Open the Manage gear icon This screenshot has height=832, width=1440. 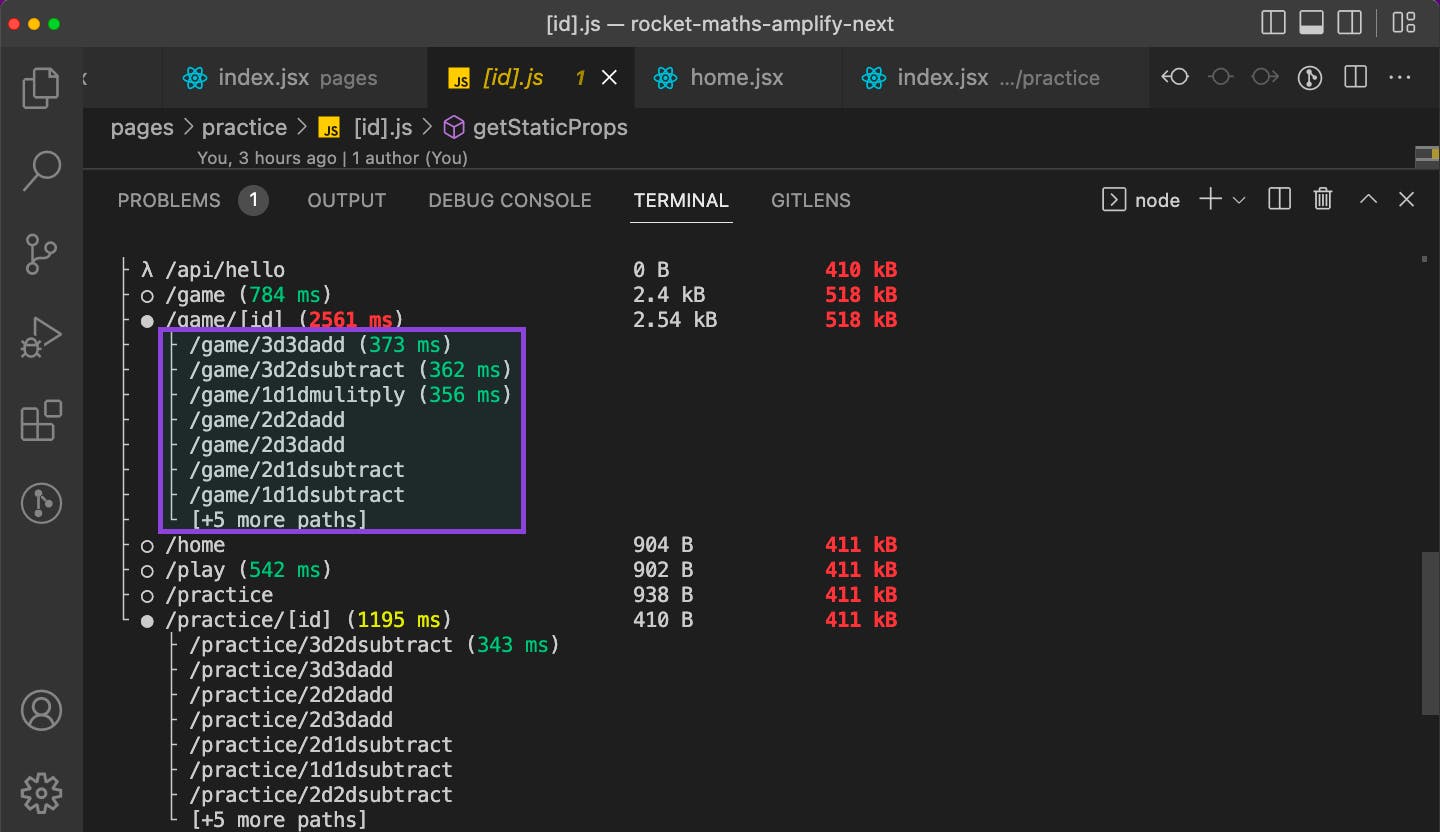tap(41, 793)
